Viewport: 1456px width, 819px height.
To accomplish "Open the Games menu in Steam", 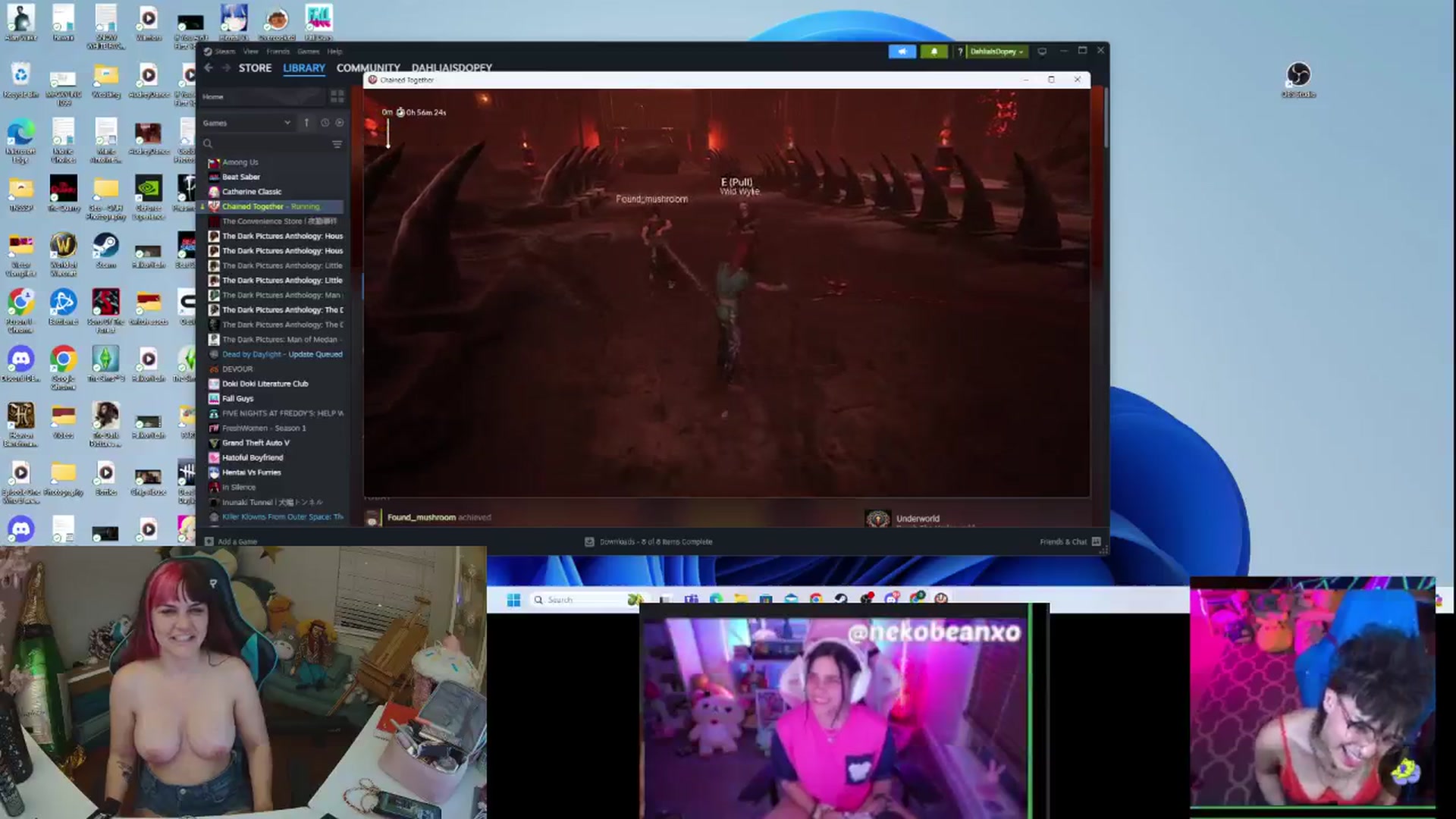I will pyautogui.click(x=308, y=52).
